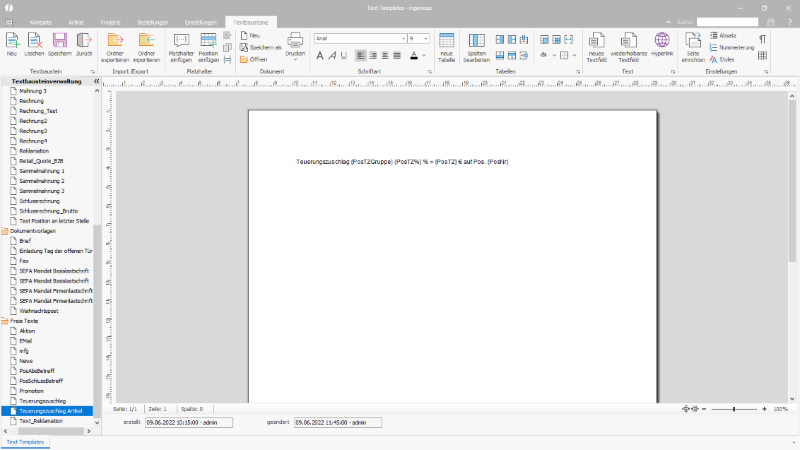Toggle bold formatting
The image size is (800, 450).
click(x=320, y=56)
